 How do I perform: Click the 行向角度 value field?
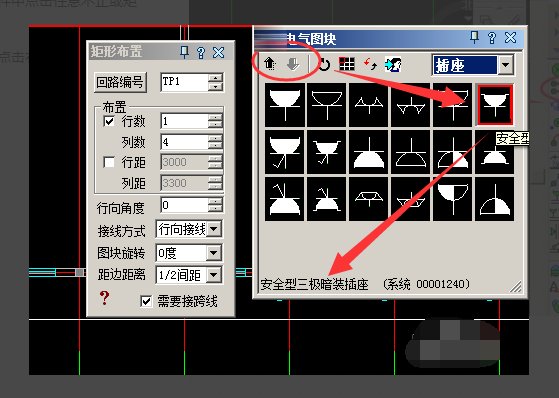pyautogui.click(x=184, y=205)
